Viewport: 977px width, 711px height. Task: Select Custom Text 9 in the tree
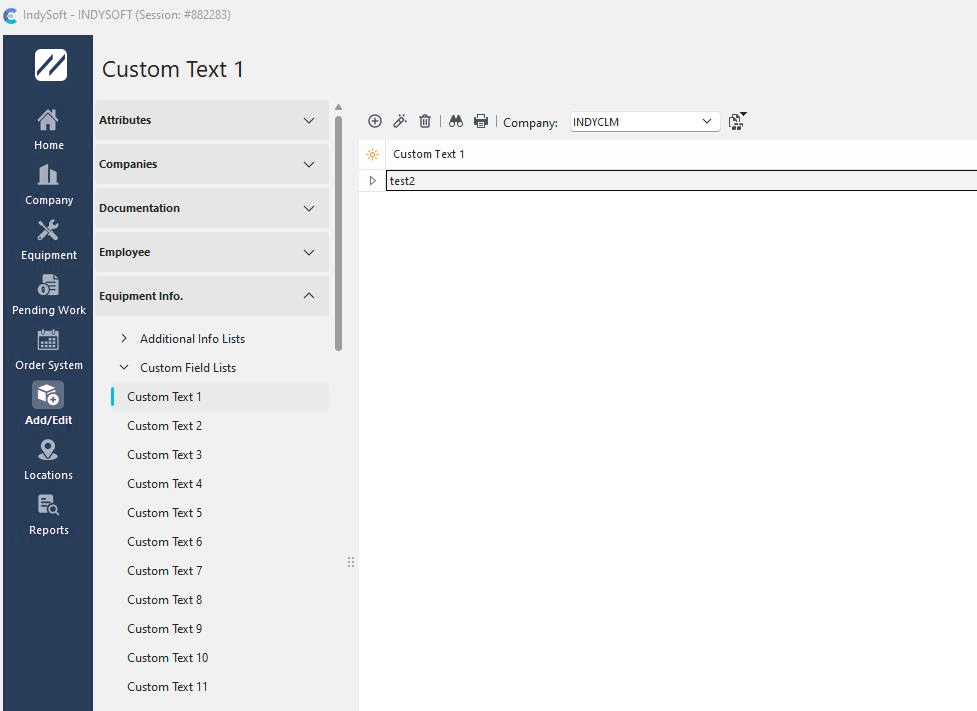(164, 629)
